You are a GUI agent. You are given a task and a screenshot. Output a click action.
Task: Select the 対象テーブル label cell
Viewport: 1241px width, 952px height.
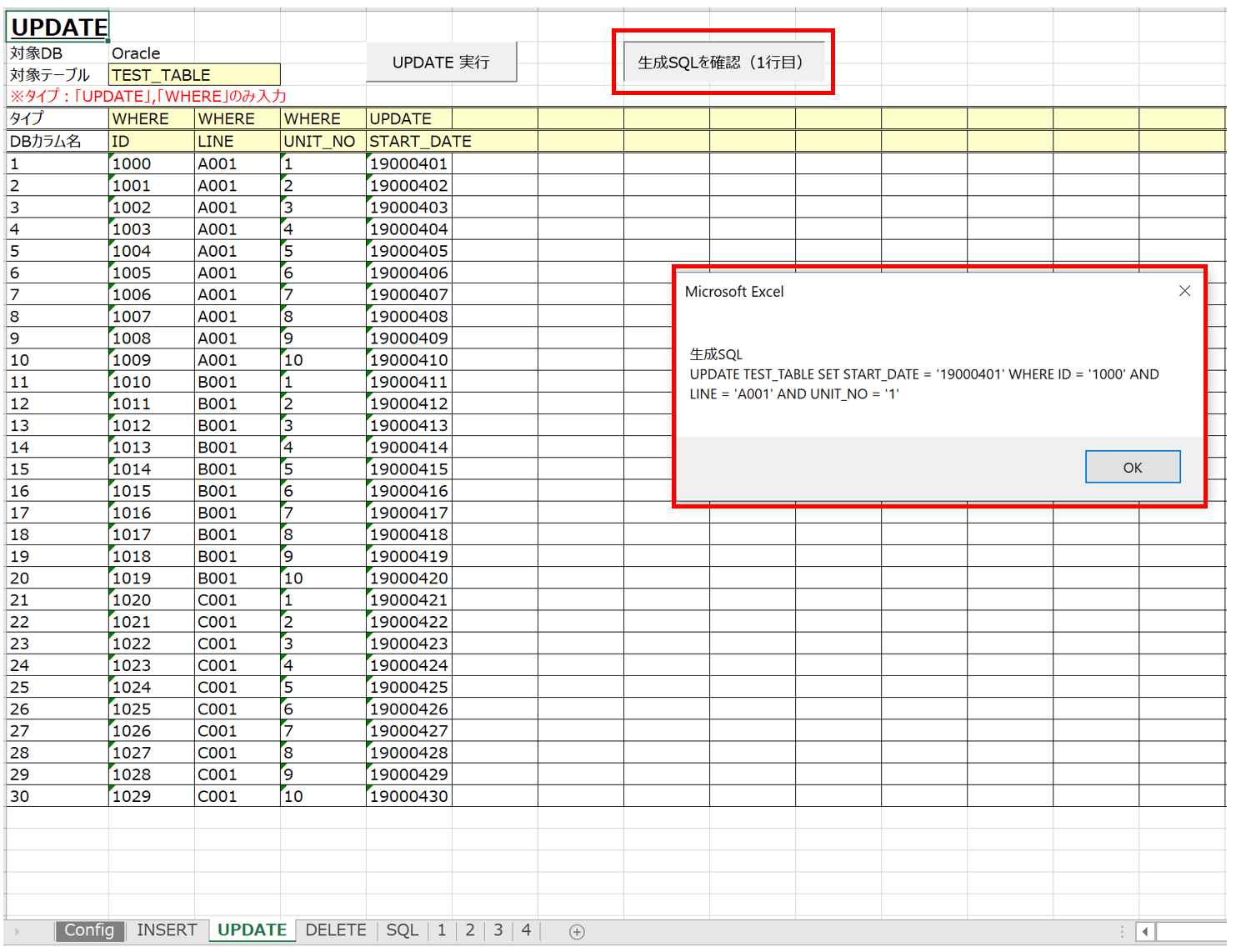pyautogui.click(x=58, y=75)
